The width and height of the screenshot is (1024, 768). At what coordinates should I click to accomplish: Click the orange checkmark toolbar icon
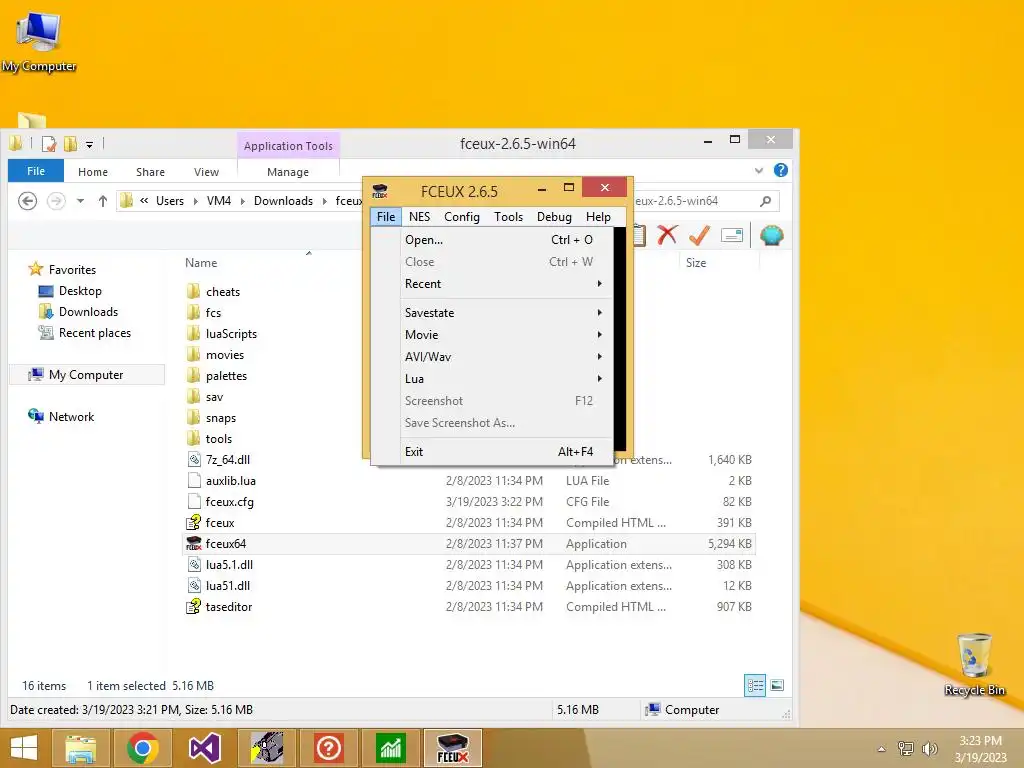click(699, 235)
